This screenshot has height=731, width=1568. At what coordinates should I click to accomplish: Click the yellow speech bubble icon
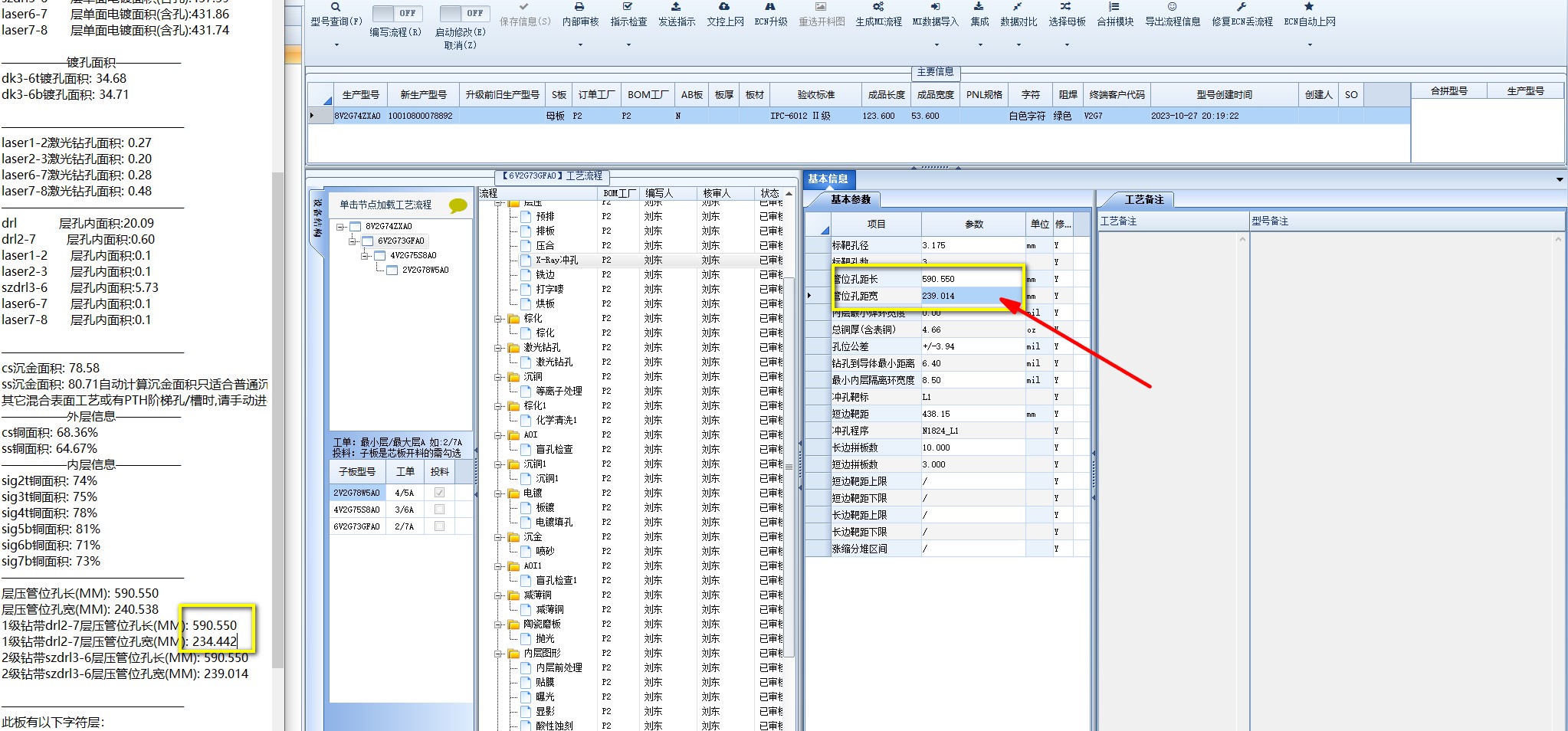coord(458,205)
